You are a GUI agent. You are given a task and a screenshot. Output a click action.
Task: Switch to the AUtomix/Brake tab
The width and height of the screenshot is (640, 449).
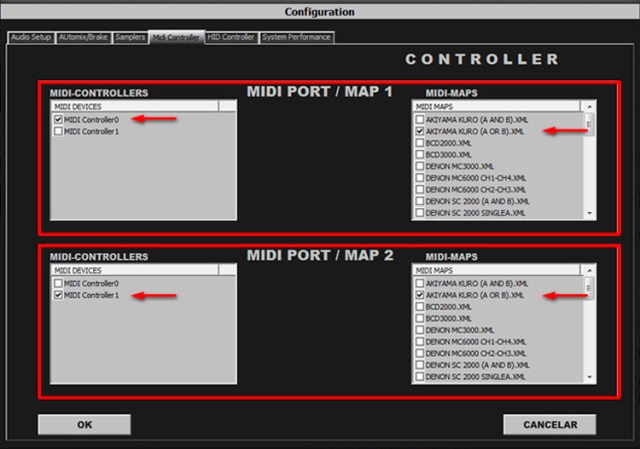(83, 37)
